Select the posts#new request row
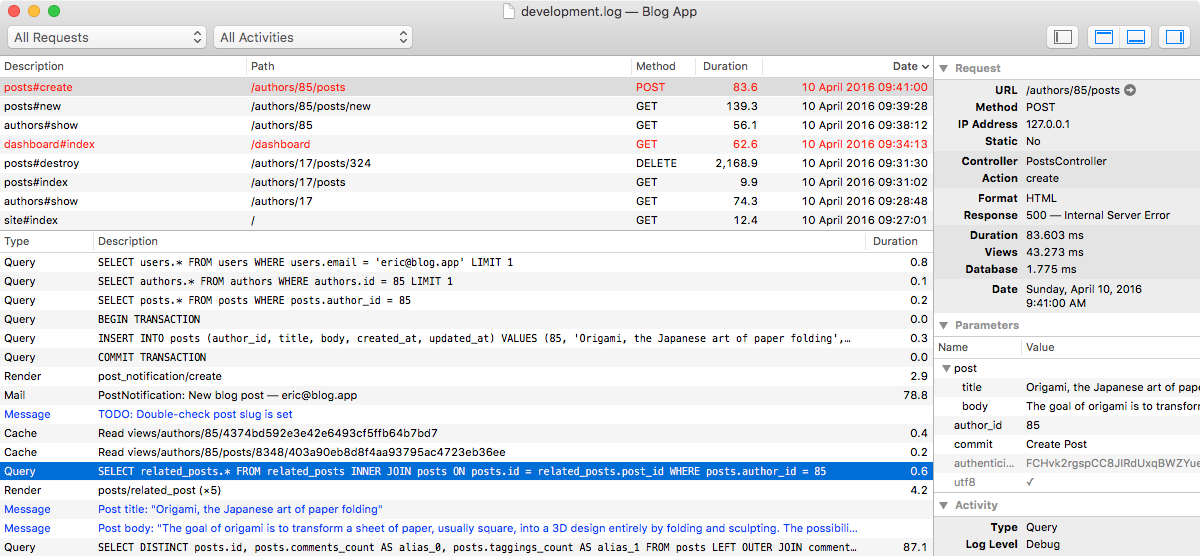The width and height of the screenshot is (1200, 556). pyautogui.click(x=466, y=106)
